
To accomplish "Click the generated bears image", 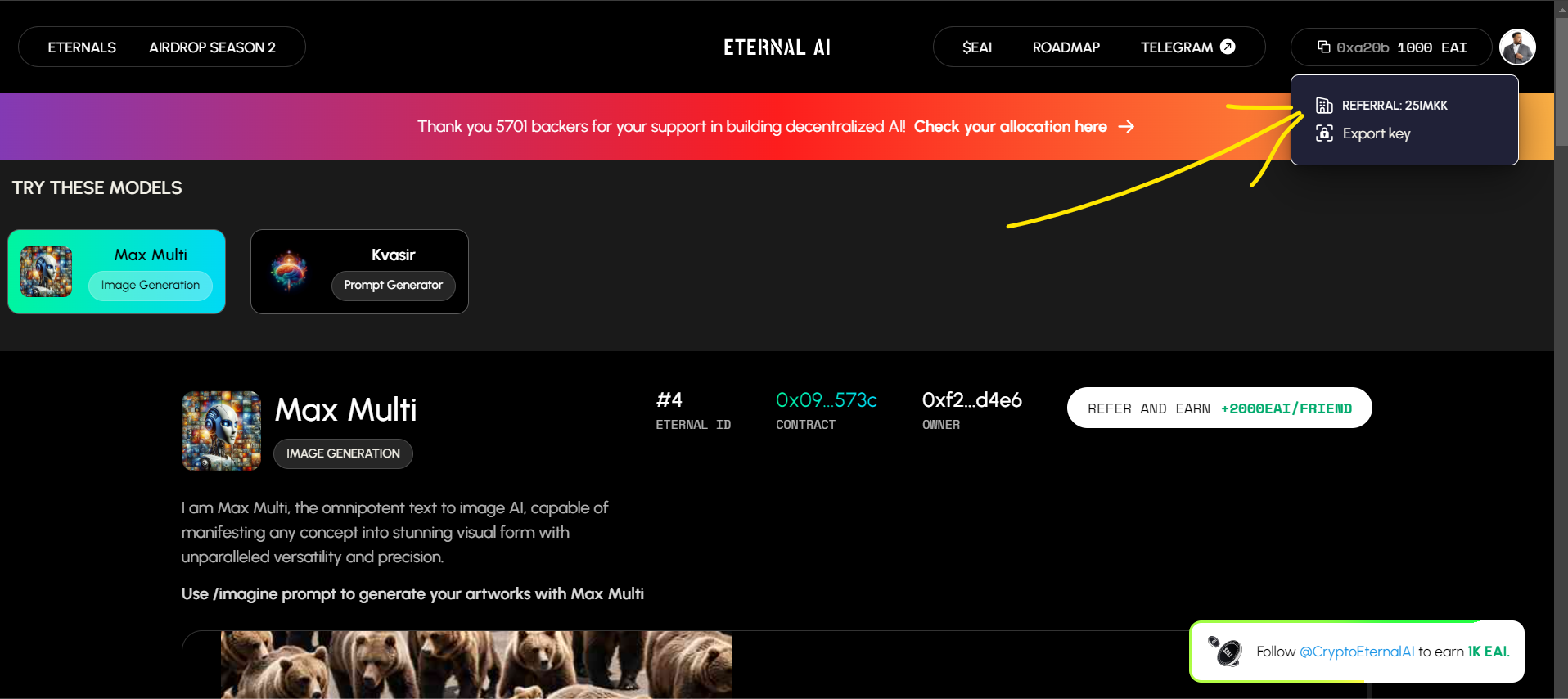I will (476, 664).
